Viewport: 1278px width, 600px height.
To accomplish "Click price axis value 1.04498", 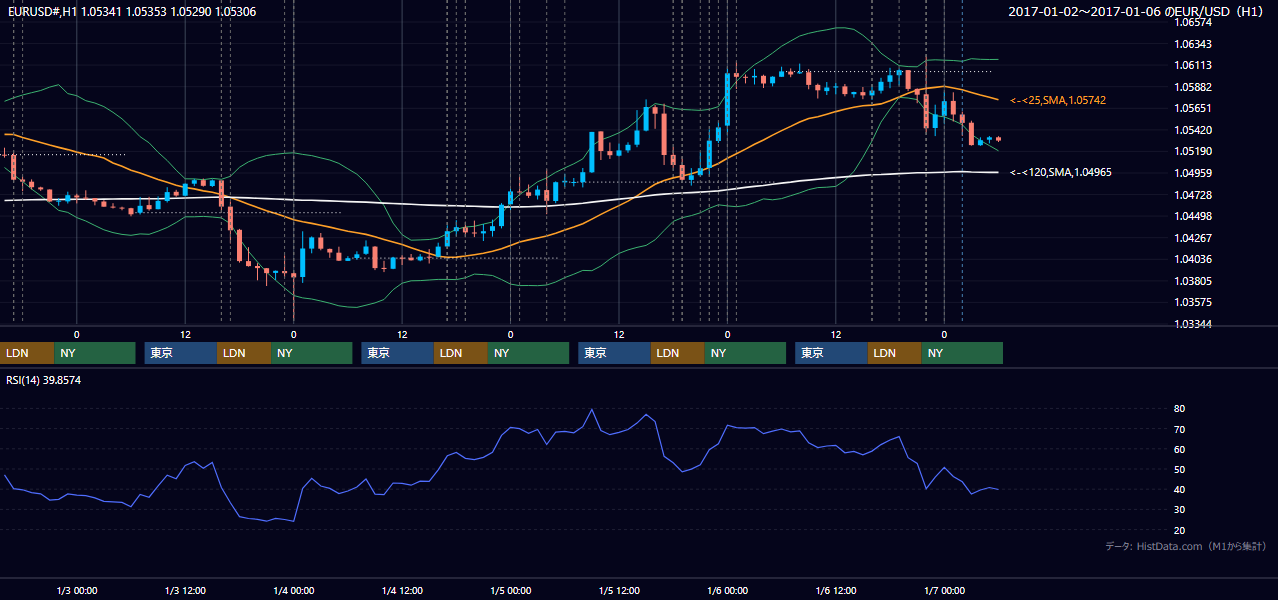I will tap(1192, 216).
